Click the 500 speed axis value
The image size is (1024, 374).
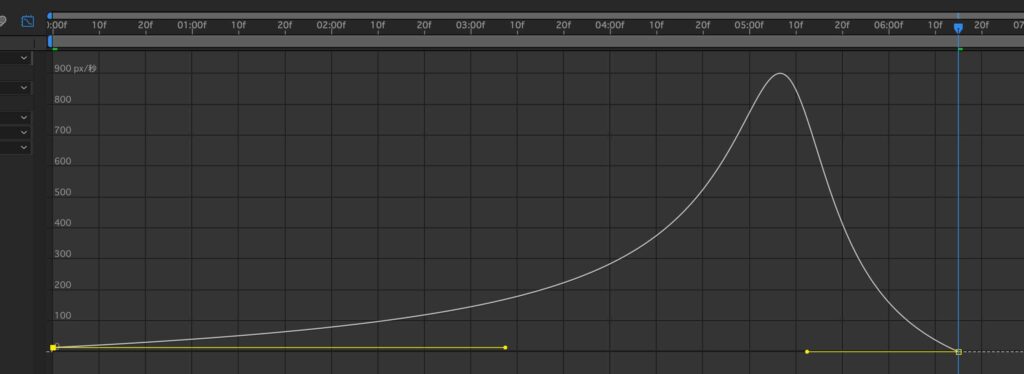(x=63, y=193)
